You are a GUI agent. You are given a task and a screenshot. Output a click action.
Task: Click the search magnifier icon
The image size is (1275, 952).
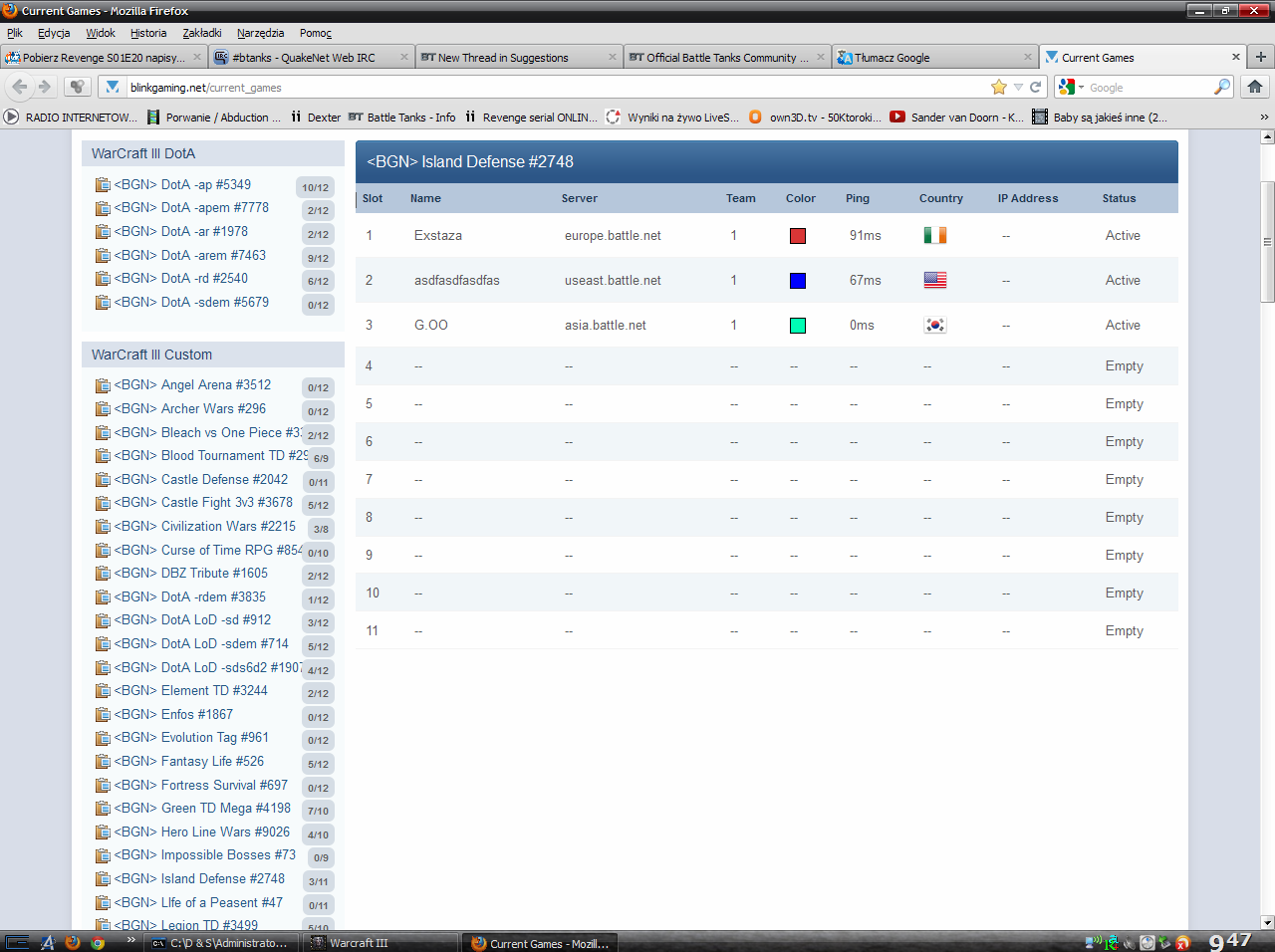(1221, 87)
